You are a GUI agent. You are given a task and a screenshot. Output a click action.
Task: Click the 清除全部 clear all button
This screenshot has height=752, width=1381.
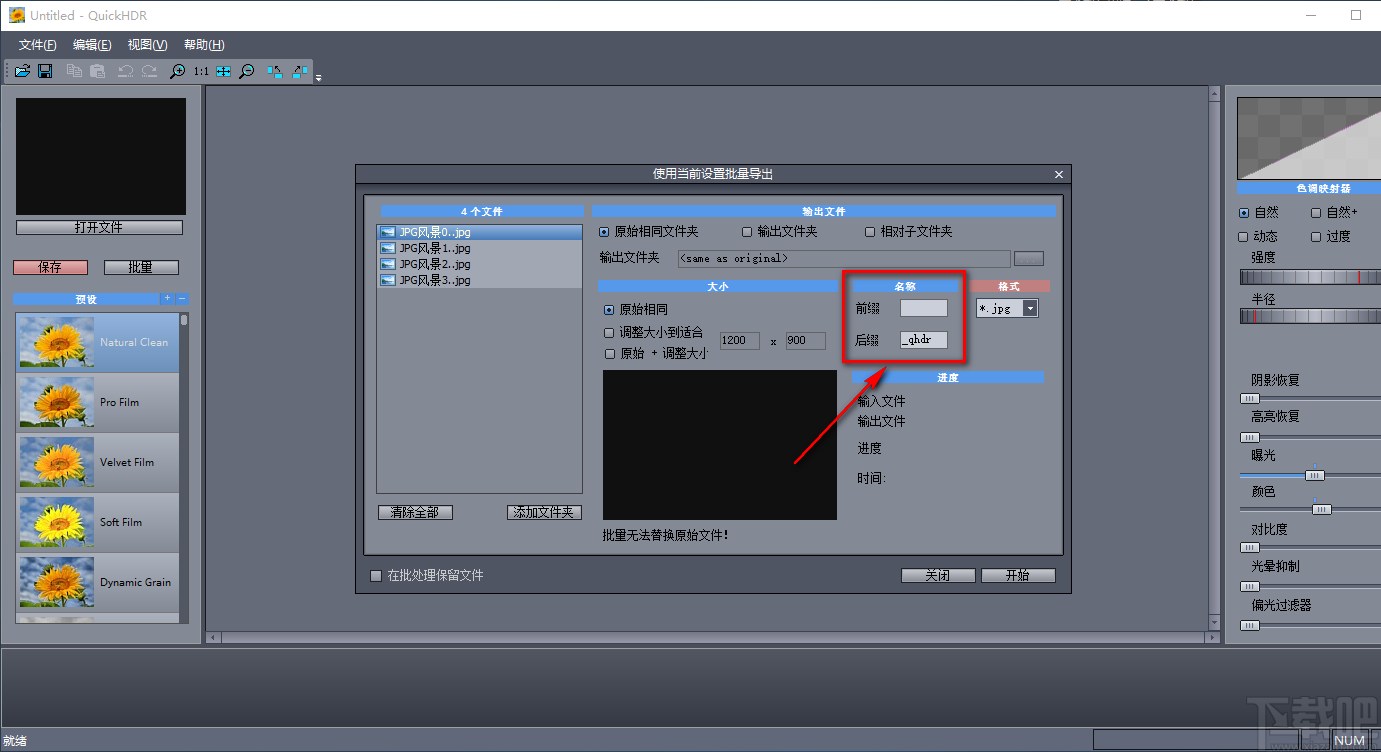click(415, 512)
